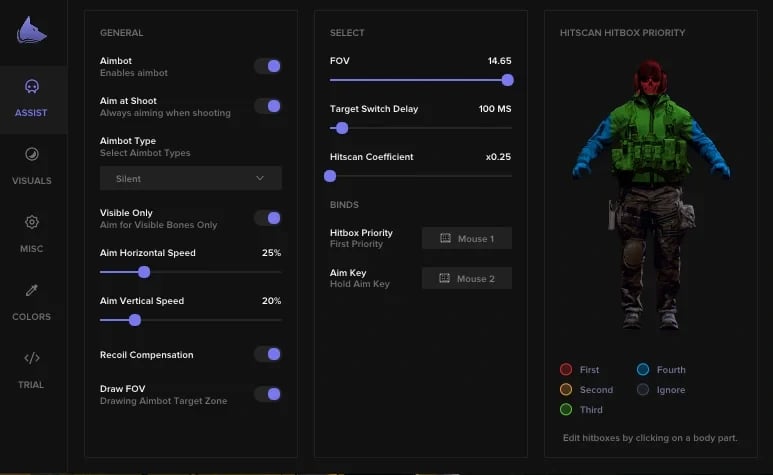Viewport: 773px width, 475px height.
Task: Click the 20% vertical speed value
Action: coord(271,301)
